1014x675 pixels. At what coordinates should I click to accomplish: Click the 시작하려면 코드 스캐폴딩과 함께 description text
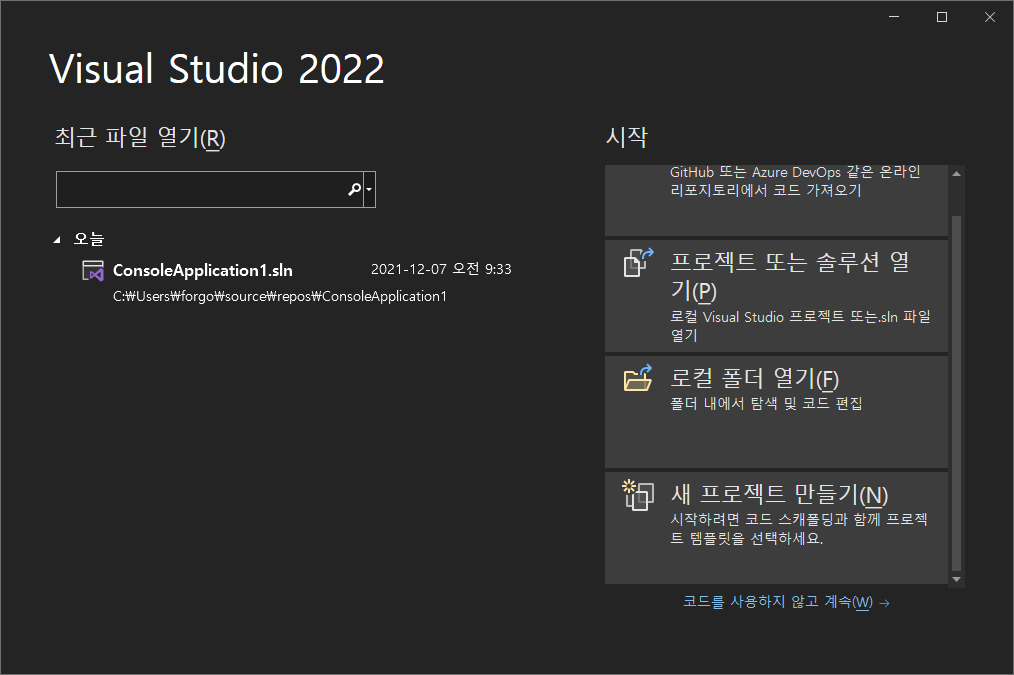tap(799, 528)
